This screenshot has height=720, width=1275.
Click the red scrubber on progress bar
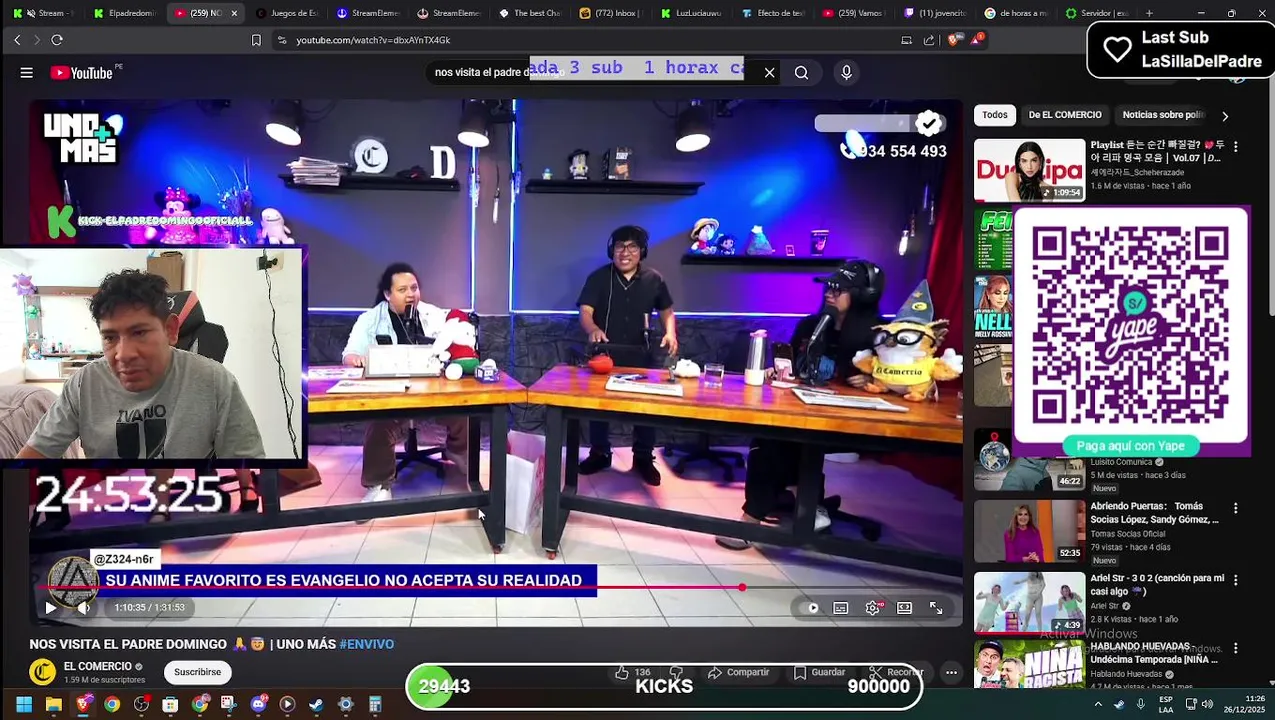tap(742, 587)
